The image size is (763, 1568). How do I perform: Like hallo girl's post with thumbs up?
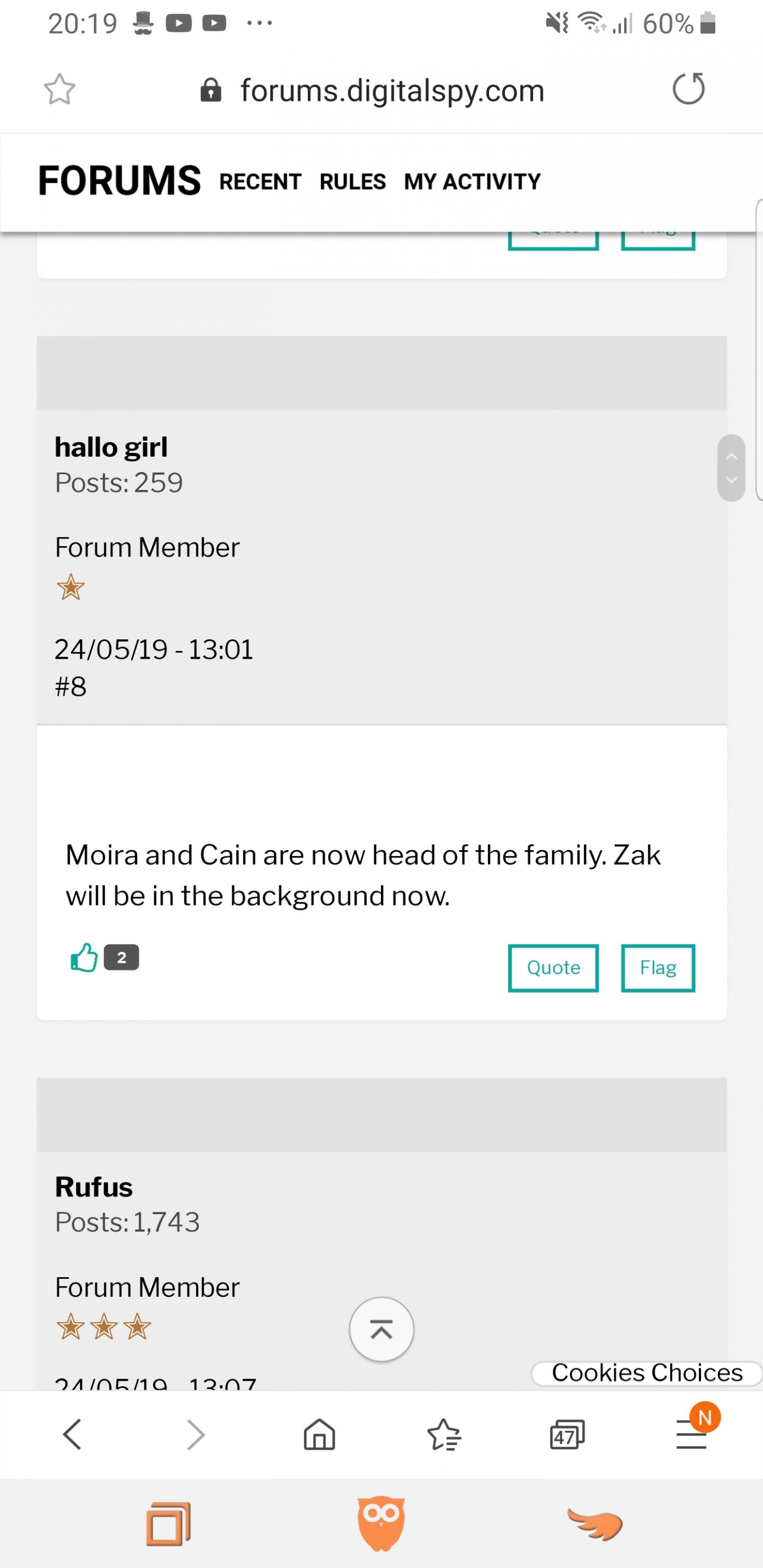(84, 958)
